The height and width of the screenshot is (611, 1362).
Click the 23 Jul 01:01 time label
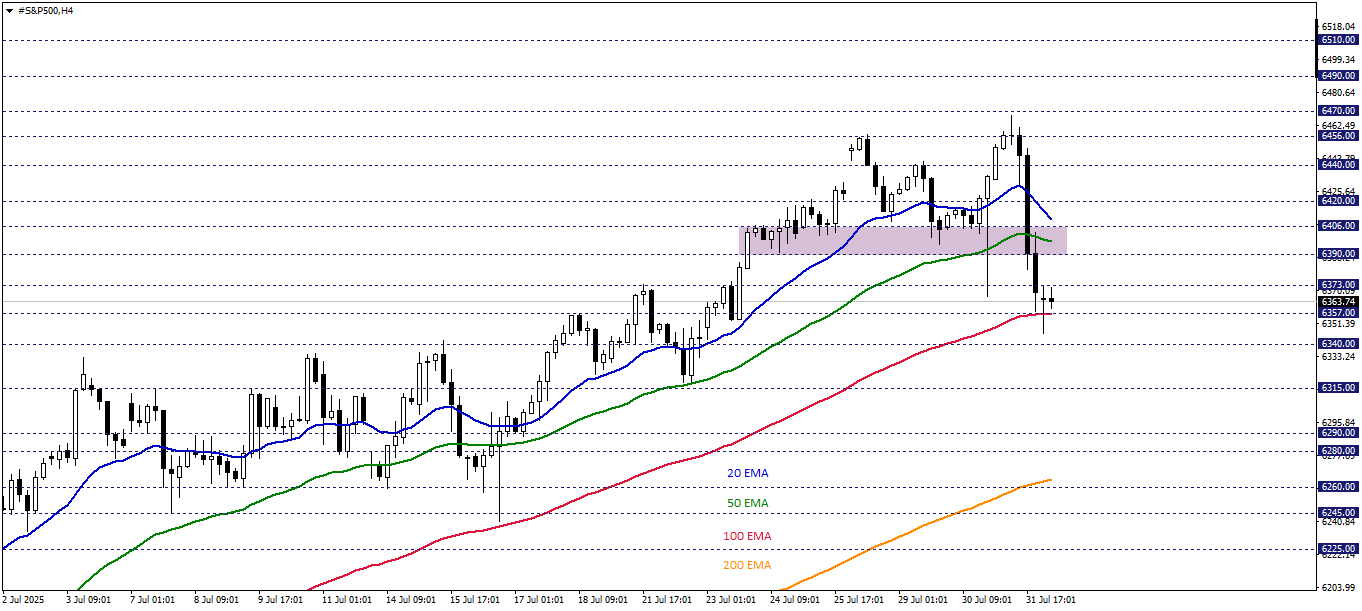point(730,600)
